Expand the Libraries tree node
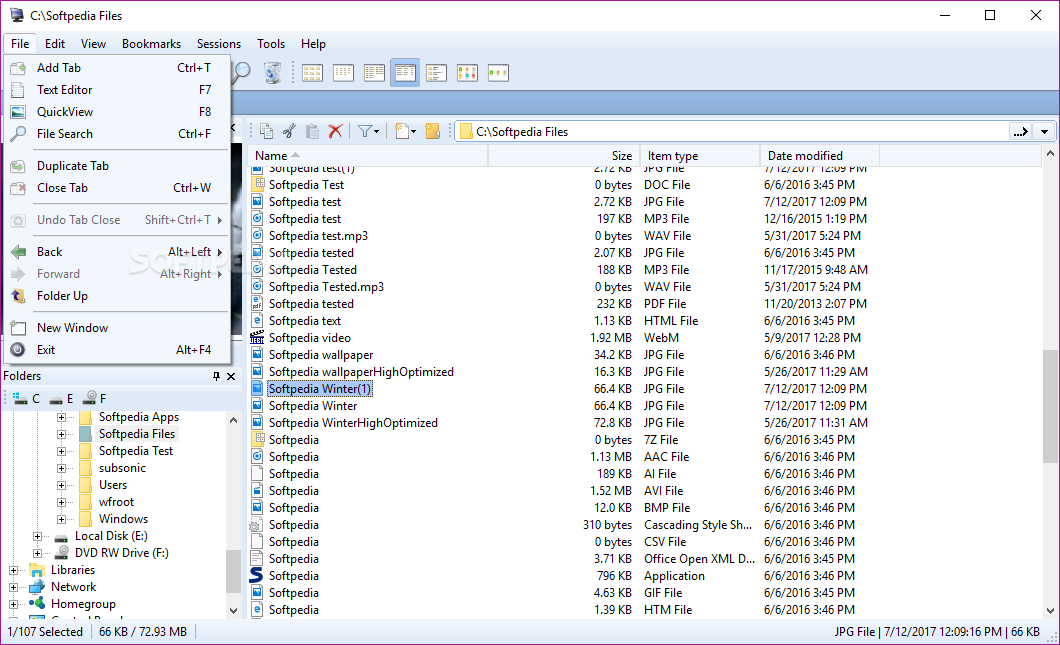The image size is (1060, 645). (14, 570)
